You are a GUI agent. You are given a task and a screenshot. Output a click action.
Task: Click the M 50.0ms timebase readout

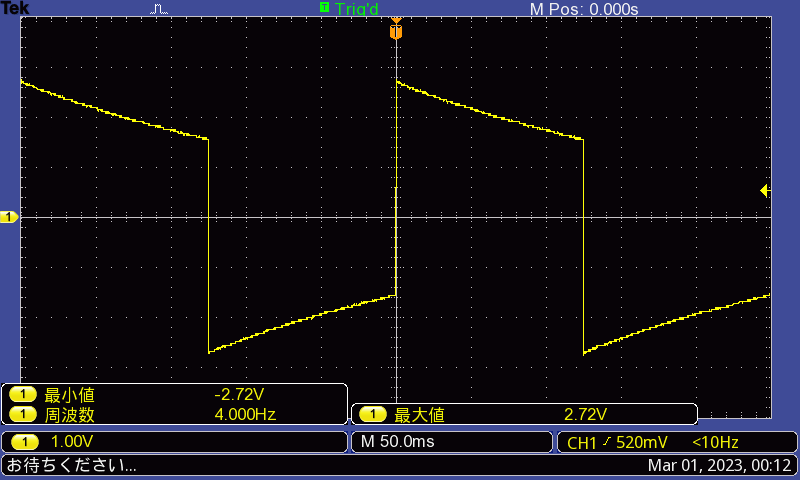(x=397, y=442)
